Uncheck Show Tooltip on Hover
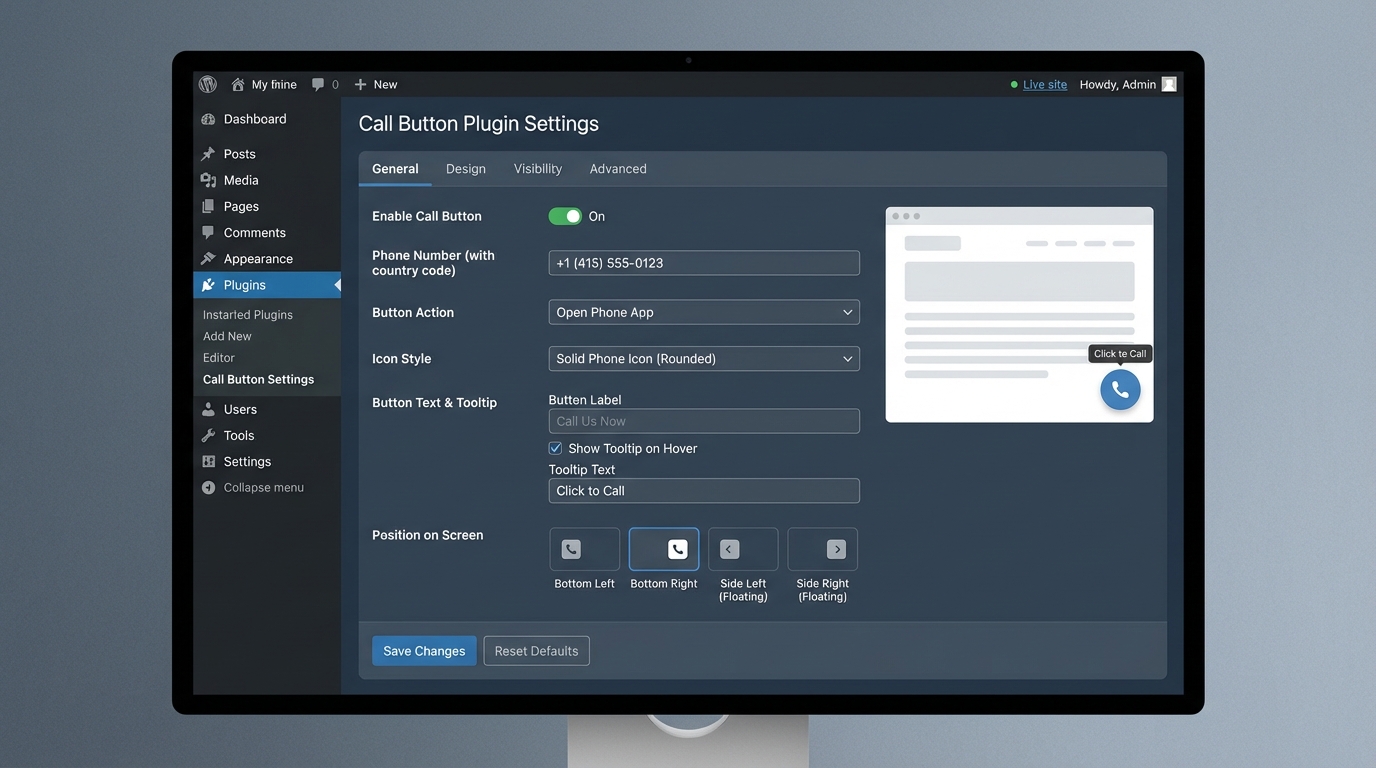This screenshot has width=1376, height=768. pyautogui.click(x=555, y=448)
